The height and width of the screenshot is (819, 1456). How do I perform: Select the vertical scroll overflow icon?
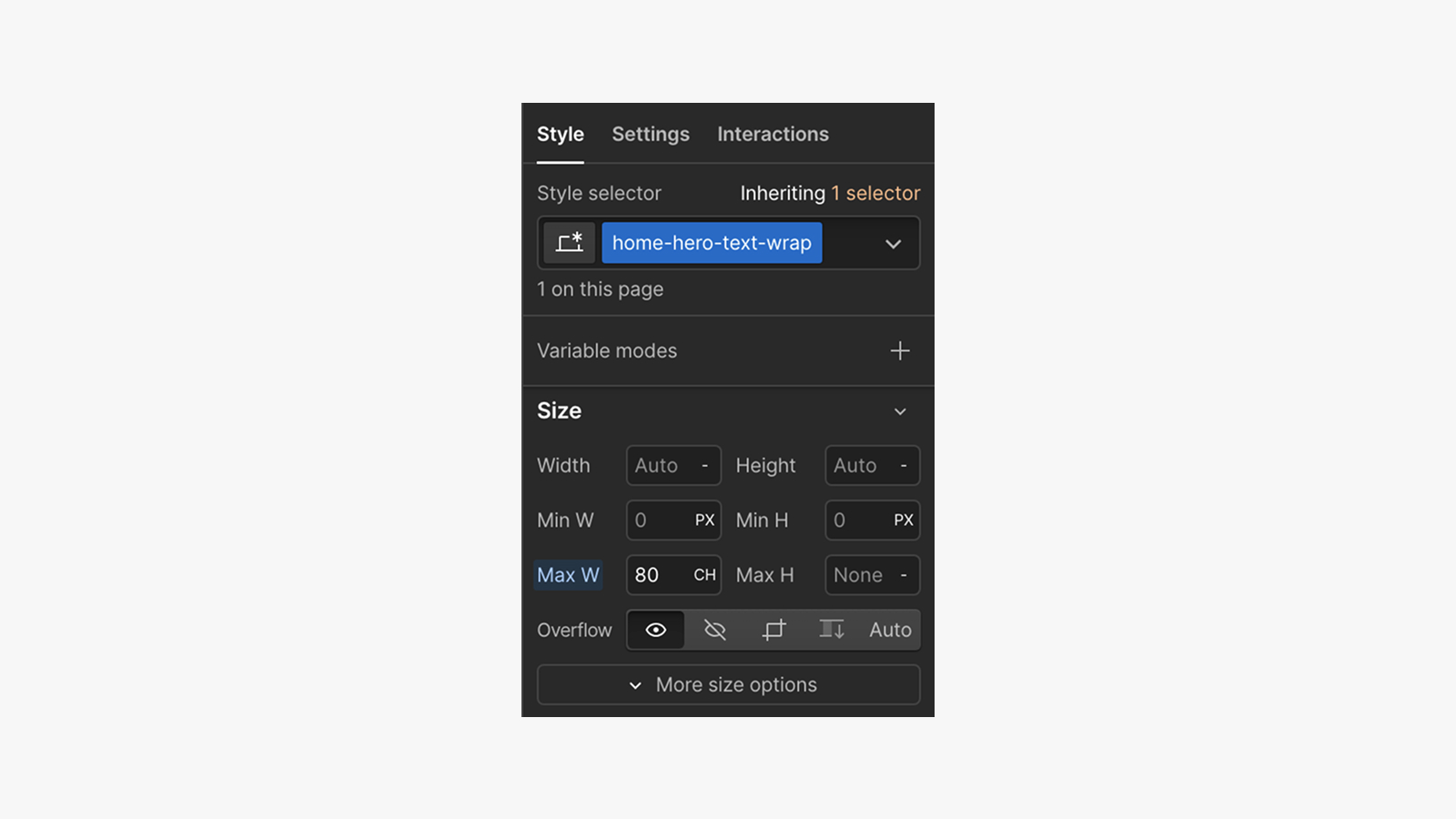tap(831, 629)
